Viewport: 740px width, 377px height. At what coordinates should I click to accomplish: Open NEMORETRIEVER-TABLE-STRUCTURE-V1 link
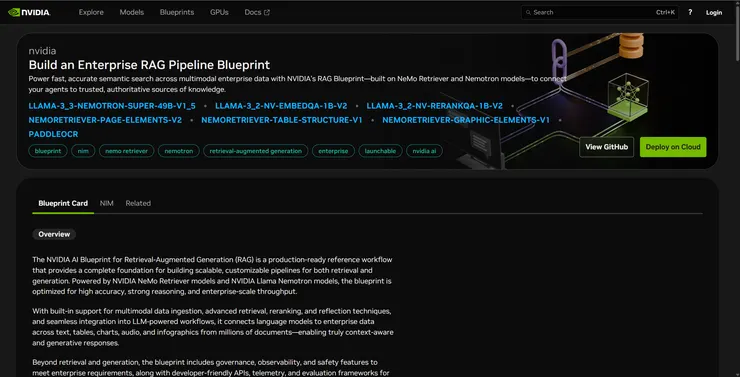(x=282, y=120)
